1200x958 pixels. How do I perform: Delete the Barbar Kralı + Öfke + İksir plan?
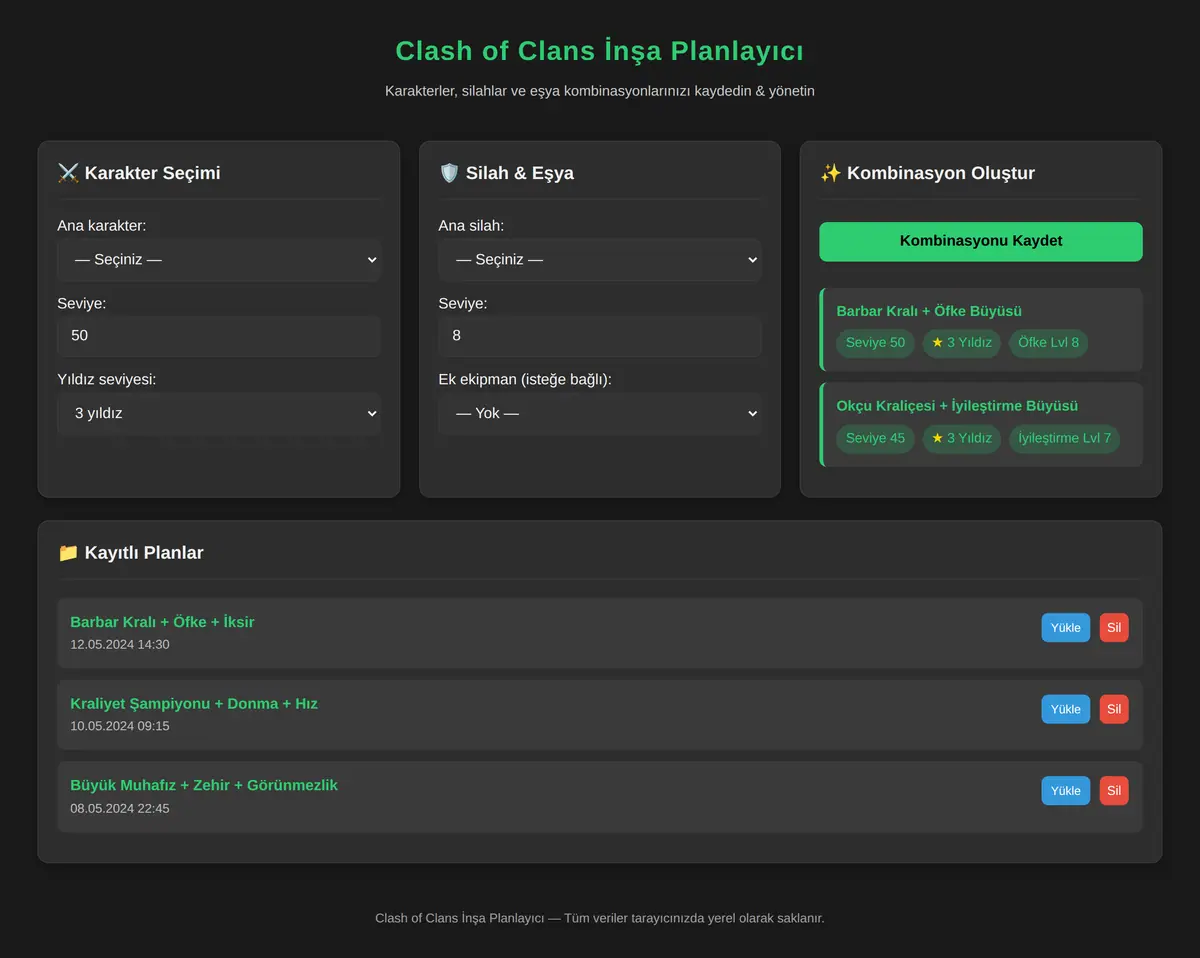1114,628
